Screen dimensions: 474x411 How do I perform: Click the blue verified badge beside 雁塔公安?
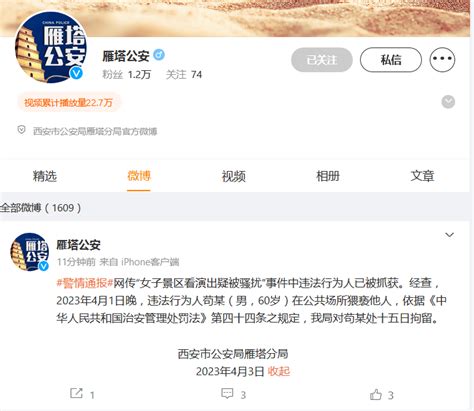tap(159, 55)
